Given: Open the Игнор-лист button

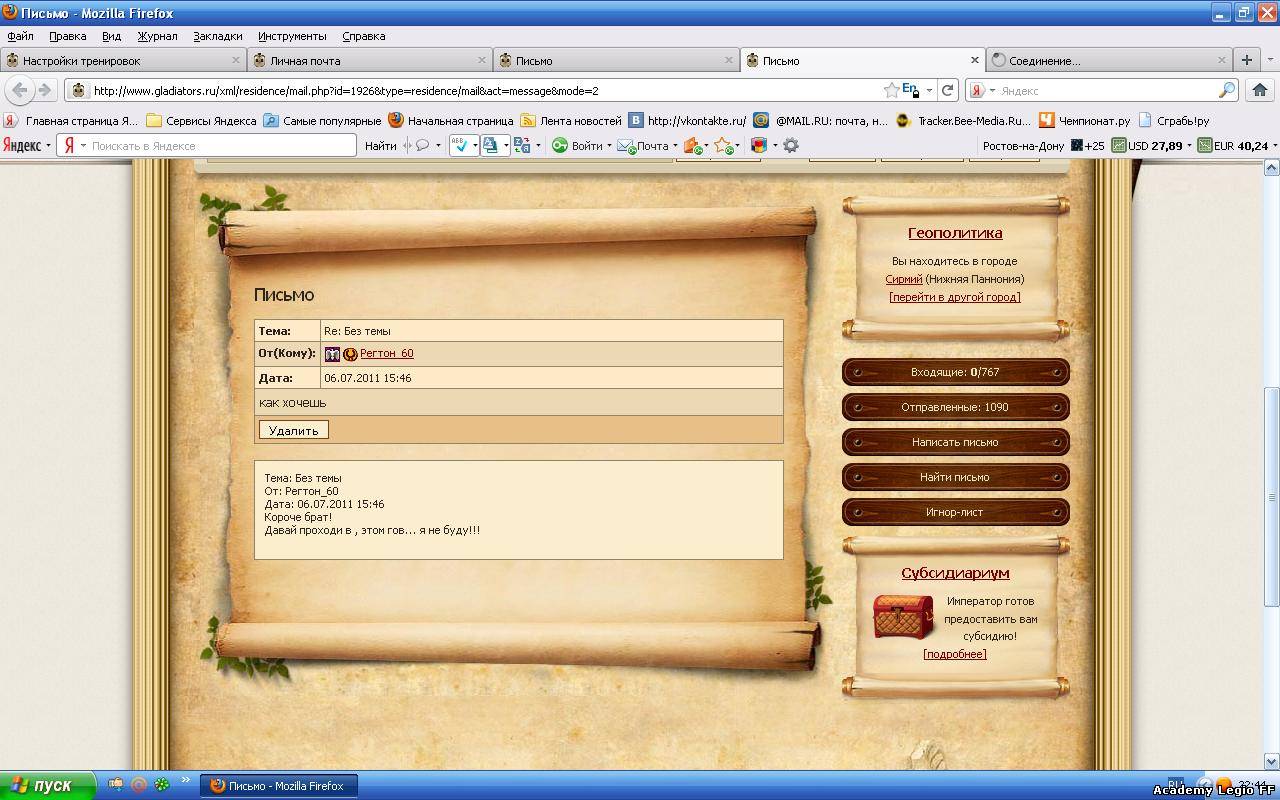Looking at the screenshot, I should (x=955, y=512).
